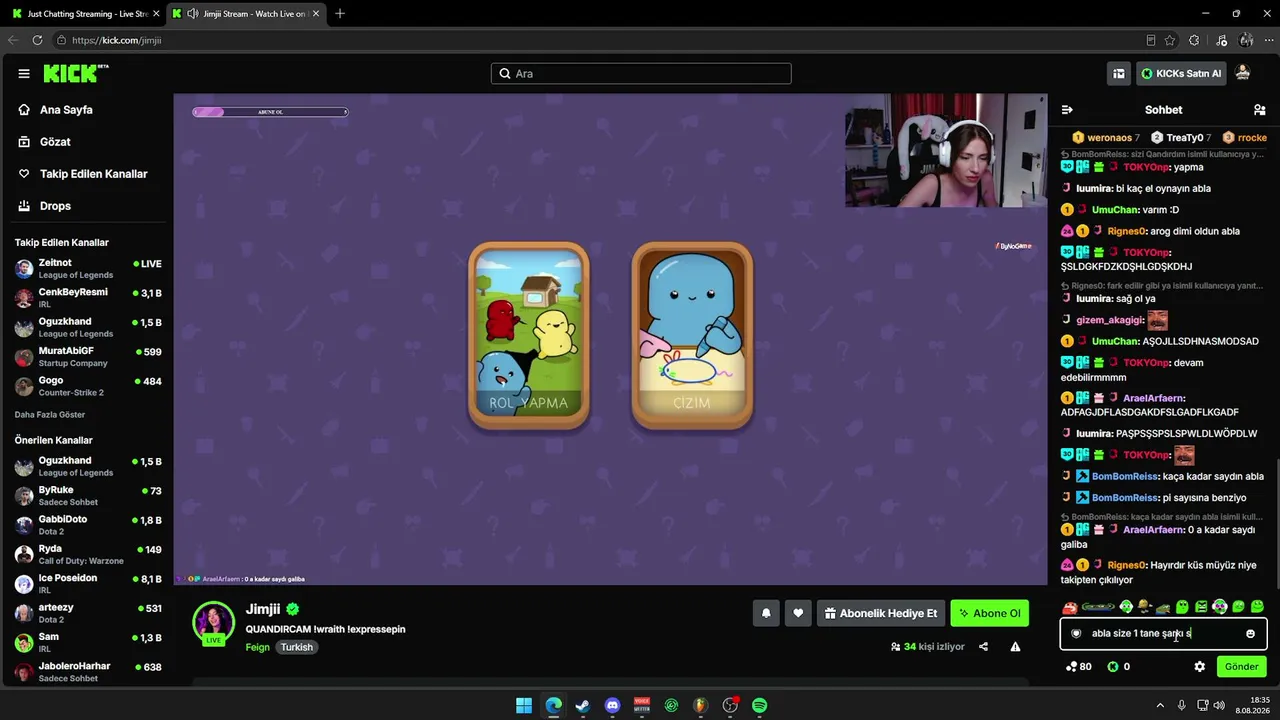Click the red emote in quick emotes
1280x720 pixels.
[x=1070, y=607]
